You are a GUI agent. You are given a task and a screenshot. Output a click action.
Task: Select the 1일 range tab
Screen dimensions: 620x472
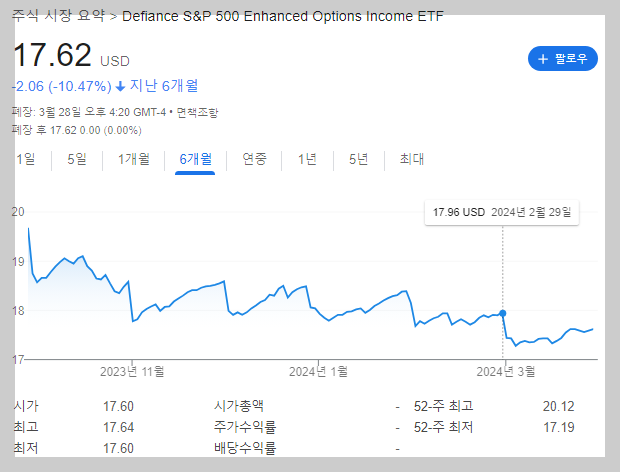click(26, 159)
